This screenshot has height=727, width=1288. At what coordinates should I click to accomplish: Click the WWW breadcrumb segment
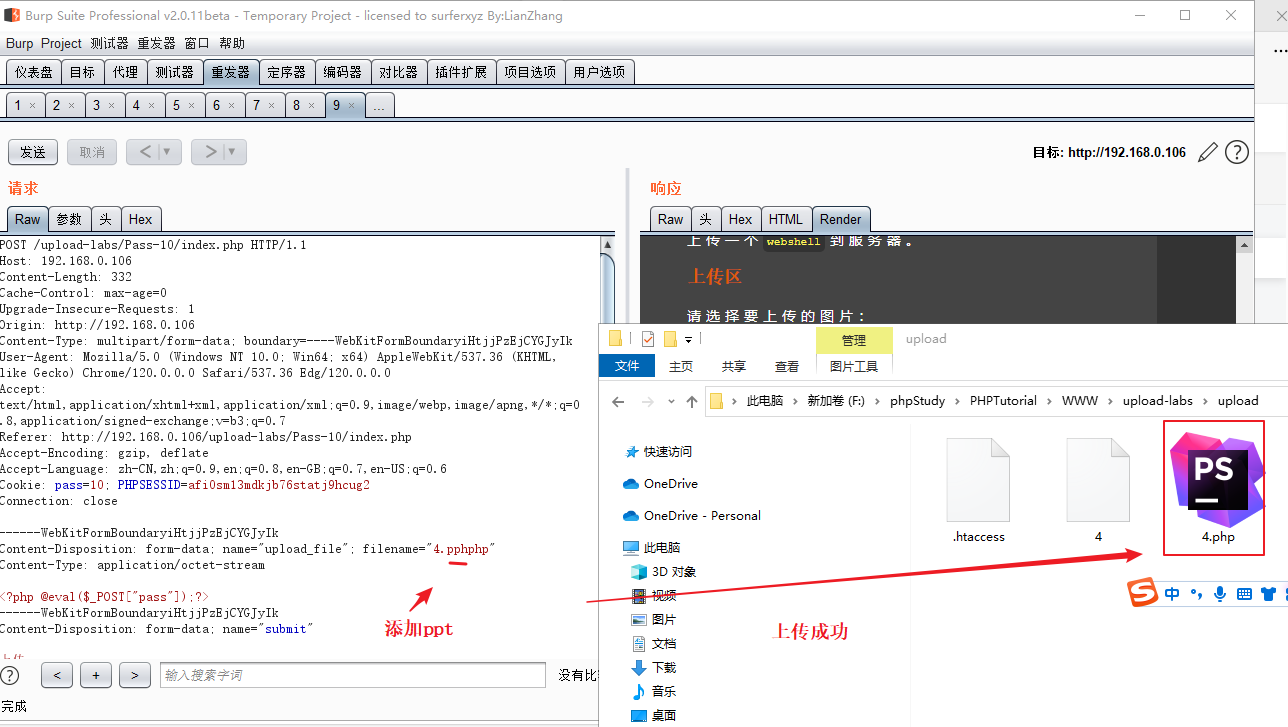[x=1079, y=401]
